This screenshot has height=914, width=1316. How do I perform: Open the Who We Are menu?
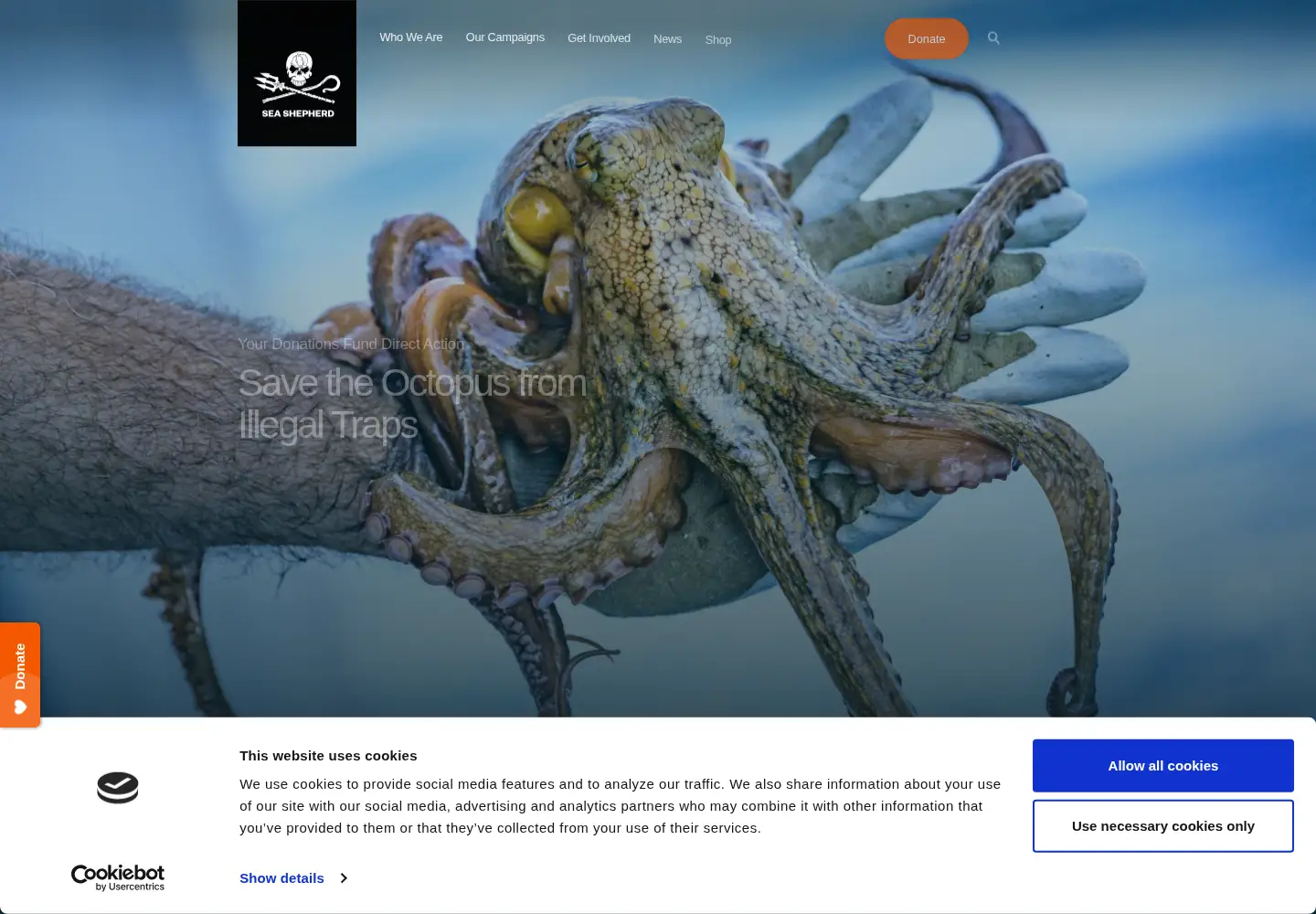coord(411,37)
